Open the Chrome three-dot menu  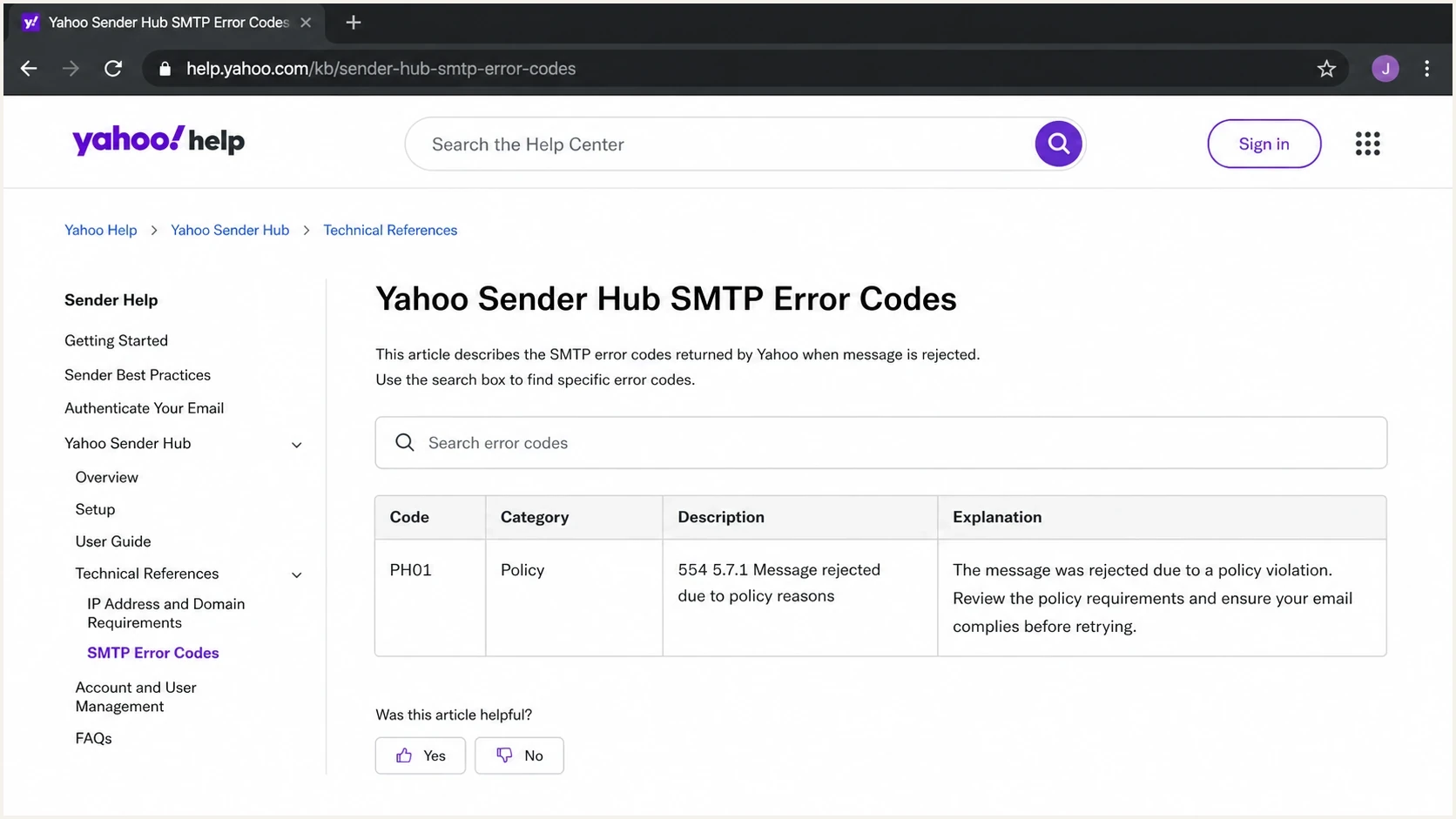(1426, 69)
